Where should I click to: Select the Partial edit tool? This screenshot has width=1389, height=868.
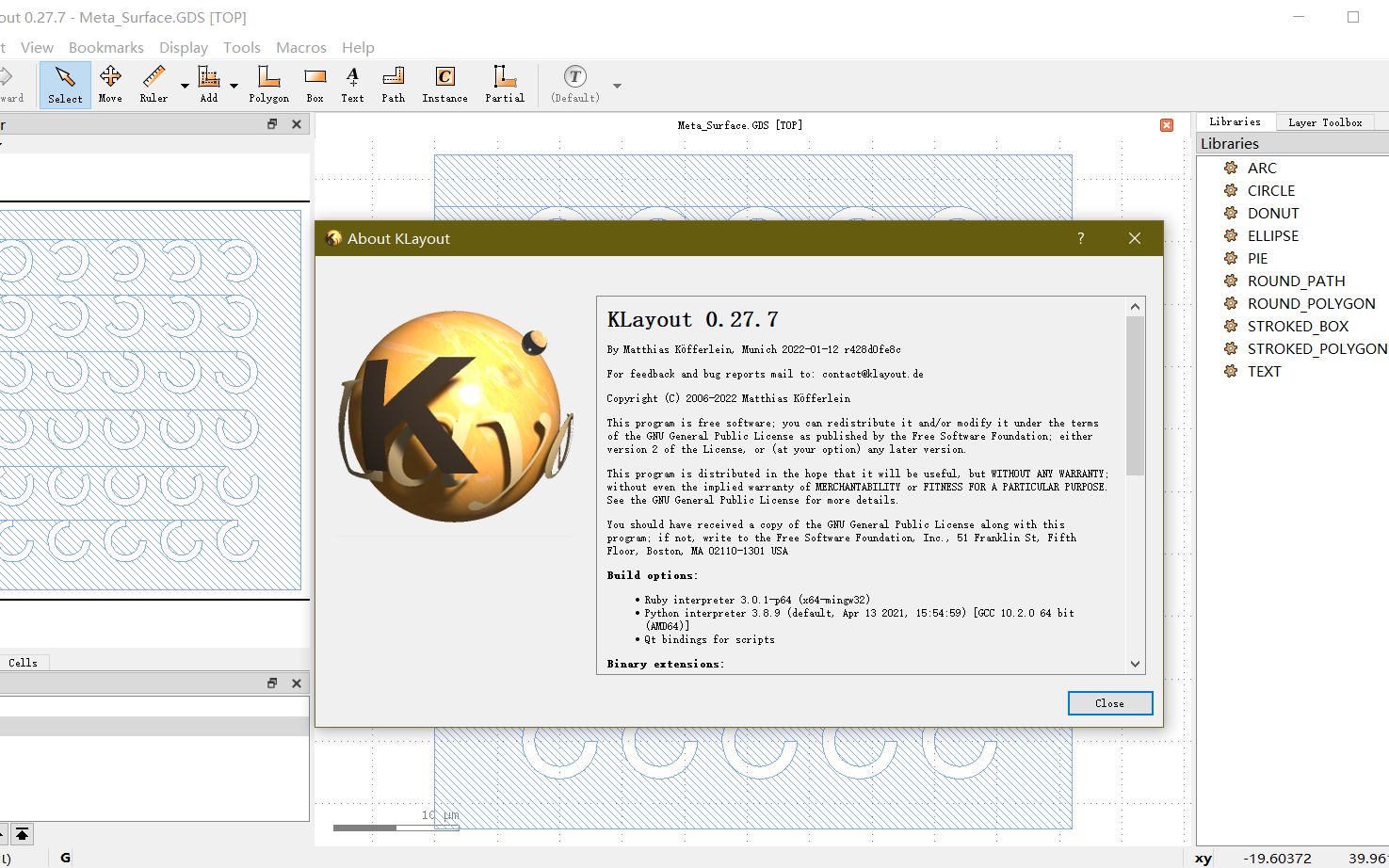[505, 85]
